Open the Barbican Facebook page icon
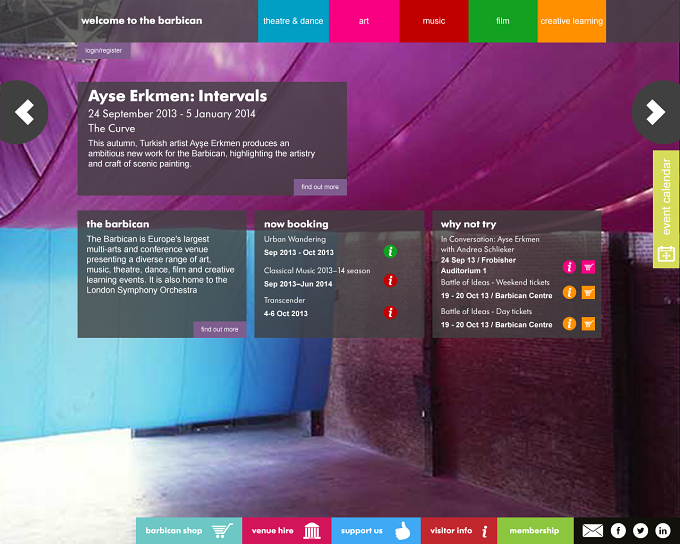This screenshot has height=544, width=680. coord(618,531)
